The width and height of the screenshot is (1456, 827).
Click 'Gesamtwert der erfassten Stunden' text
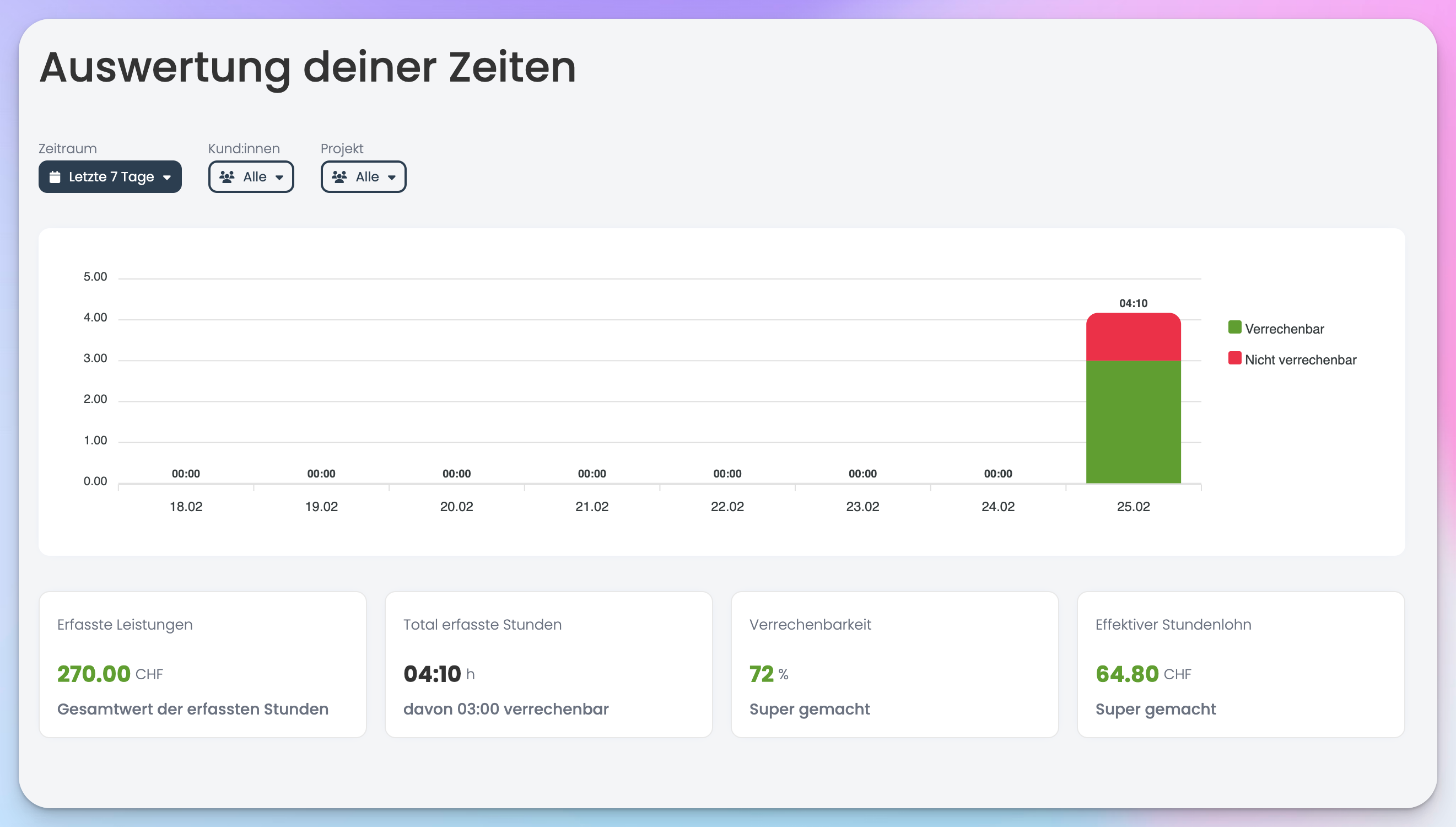pos(193,709)
